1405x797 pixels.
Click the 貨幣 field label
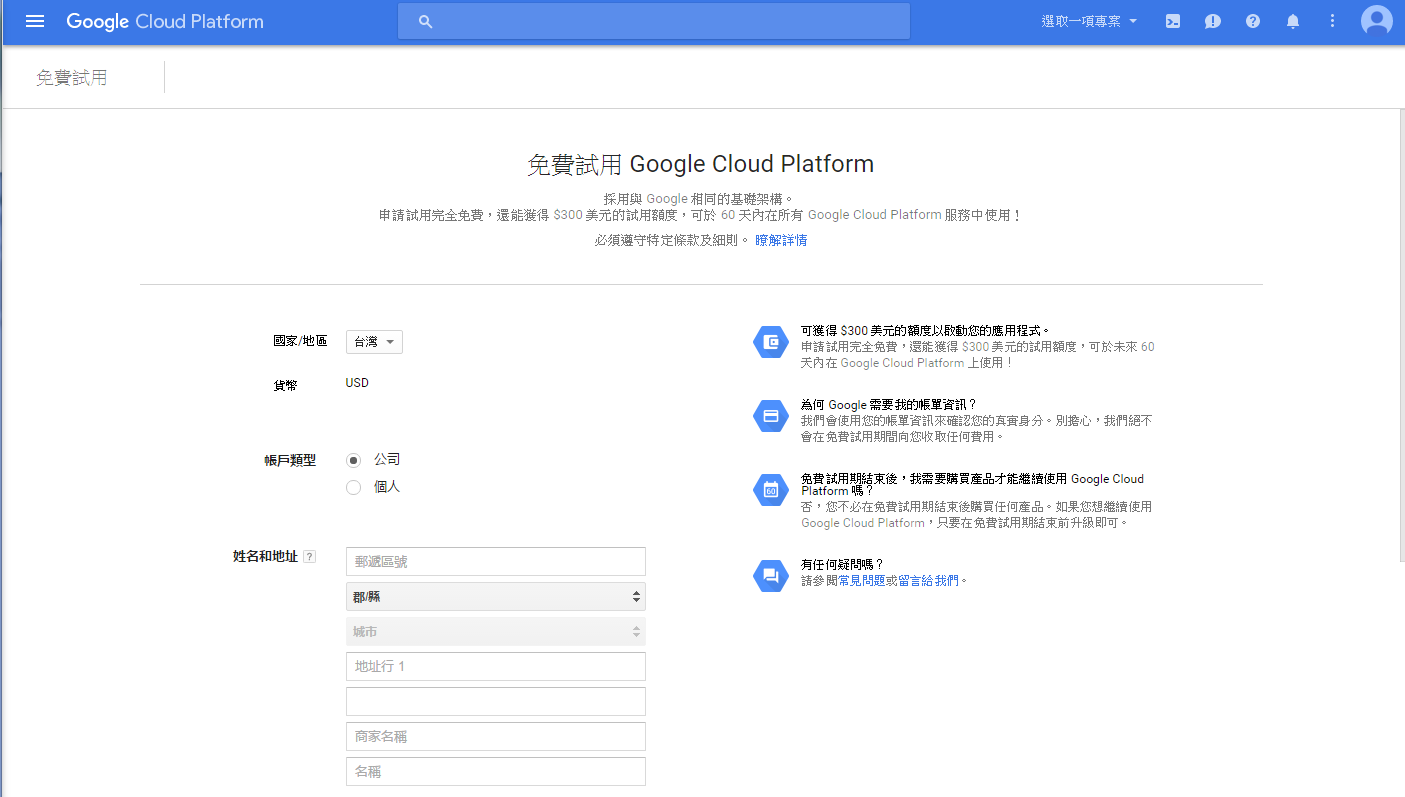coord(285,385)
